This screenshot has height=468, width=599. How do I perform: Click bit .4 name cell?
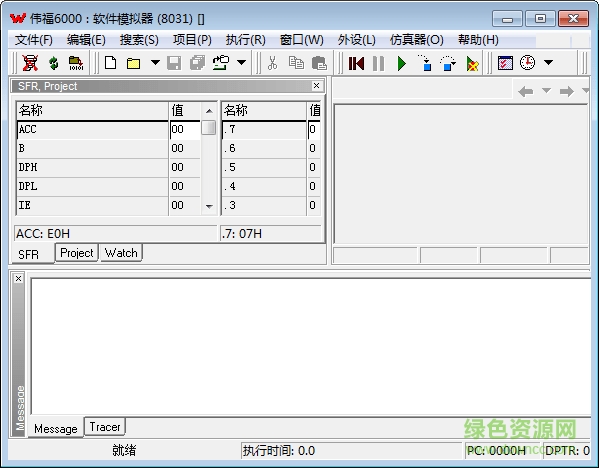click(264, 186)
